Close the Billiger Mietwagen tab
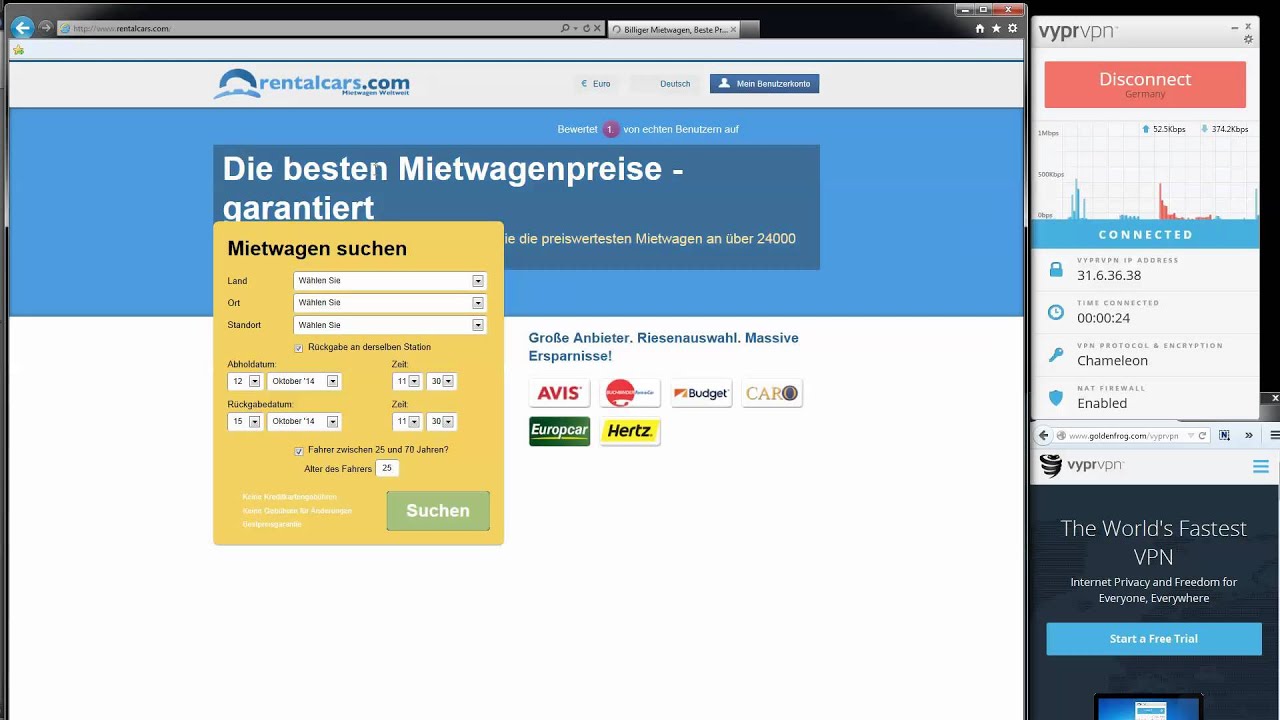 [x=733, y=29]
